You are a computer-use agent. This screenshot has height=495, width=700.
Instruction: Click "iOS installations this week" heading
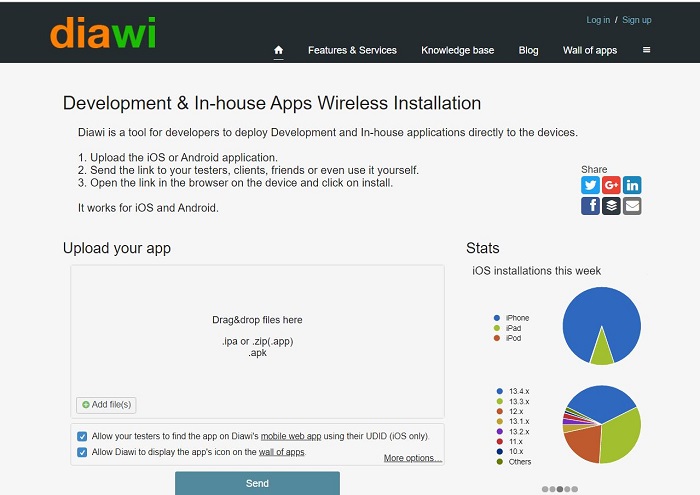[x=536, y=271]
